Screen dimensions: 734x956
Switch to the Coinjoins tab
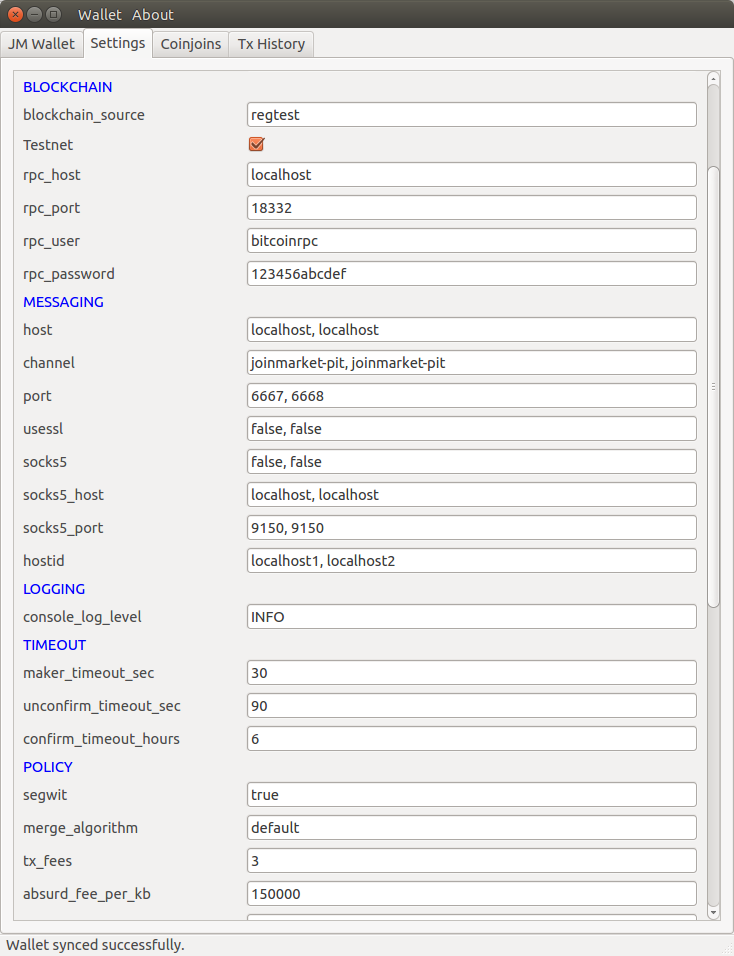tap(191, 44)
